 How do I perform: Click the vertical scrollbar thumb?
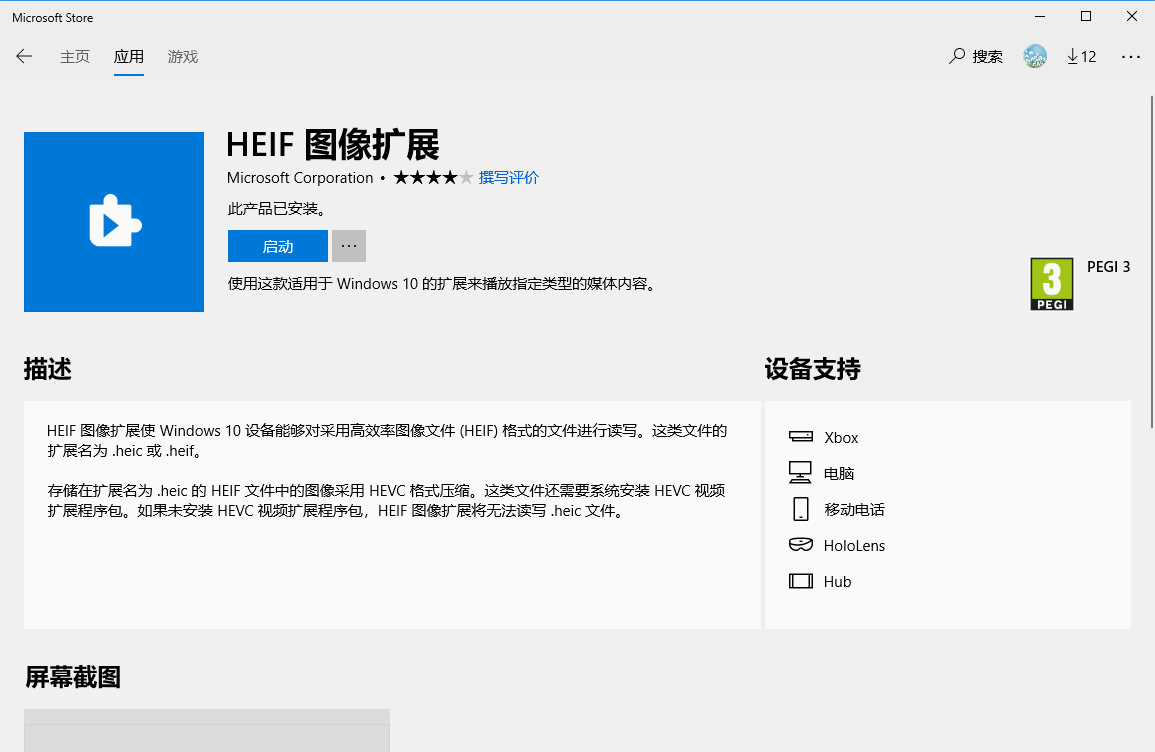(x=1151, y=261)
